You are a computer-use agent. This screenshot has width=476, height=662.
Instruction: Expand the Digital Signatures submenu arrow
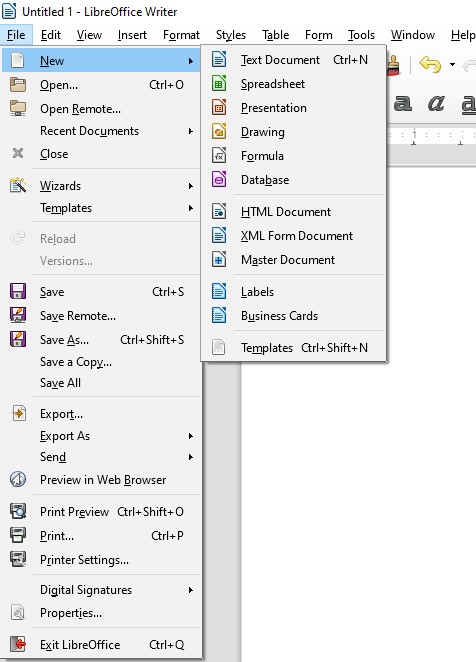click(191, 590)
